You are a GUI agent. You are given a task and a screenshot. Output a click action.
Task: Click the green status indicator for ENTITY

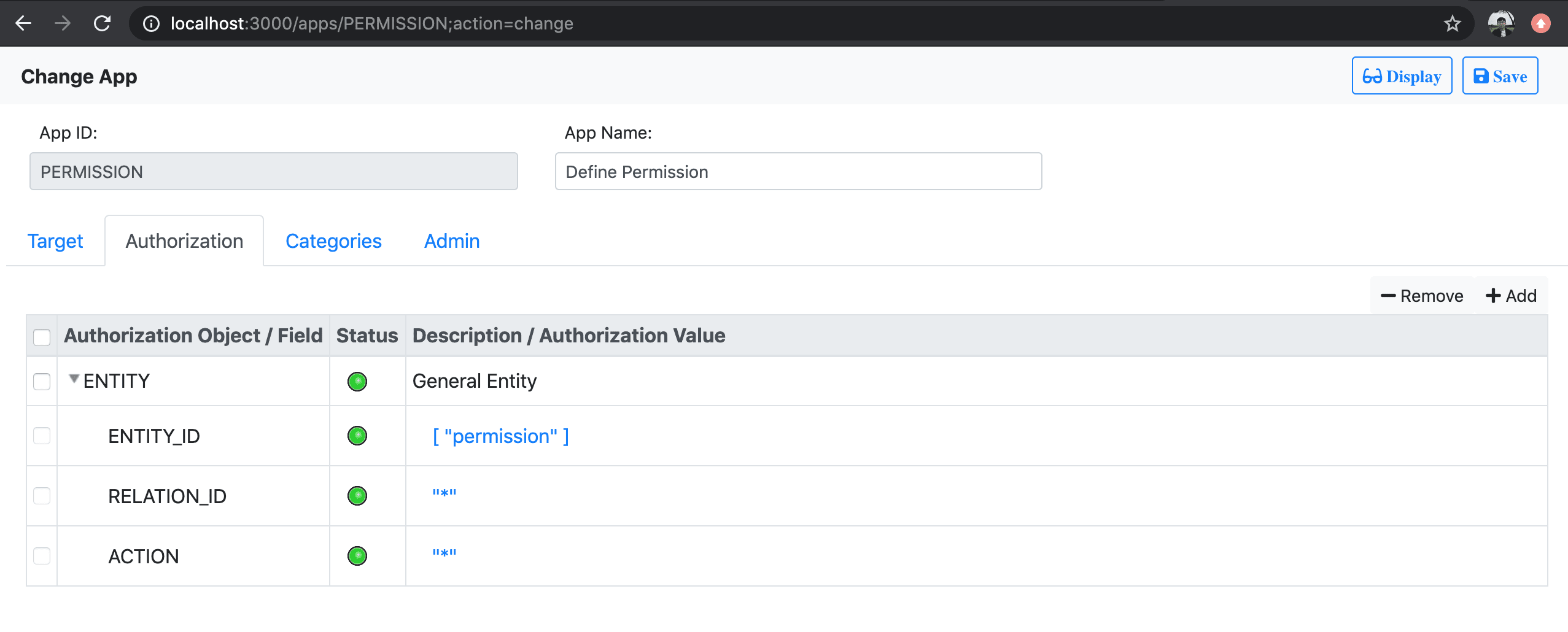click(x=357, y=381)
